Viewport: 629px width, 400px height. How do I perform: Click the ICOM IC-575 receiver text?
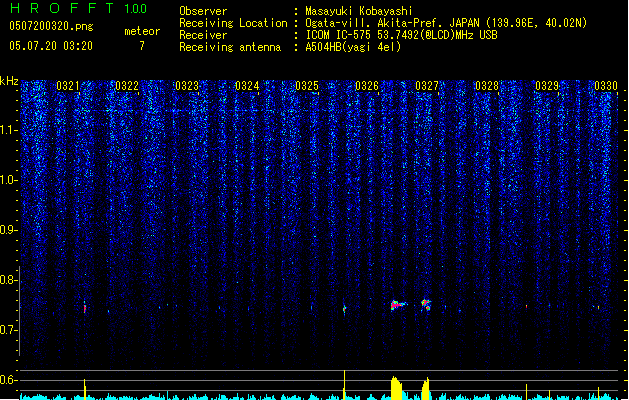[401, 35]
